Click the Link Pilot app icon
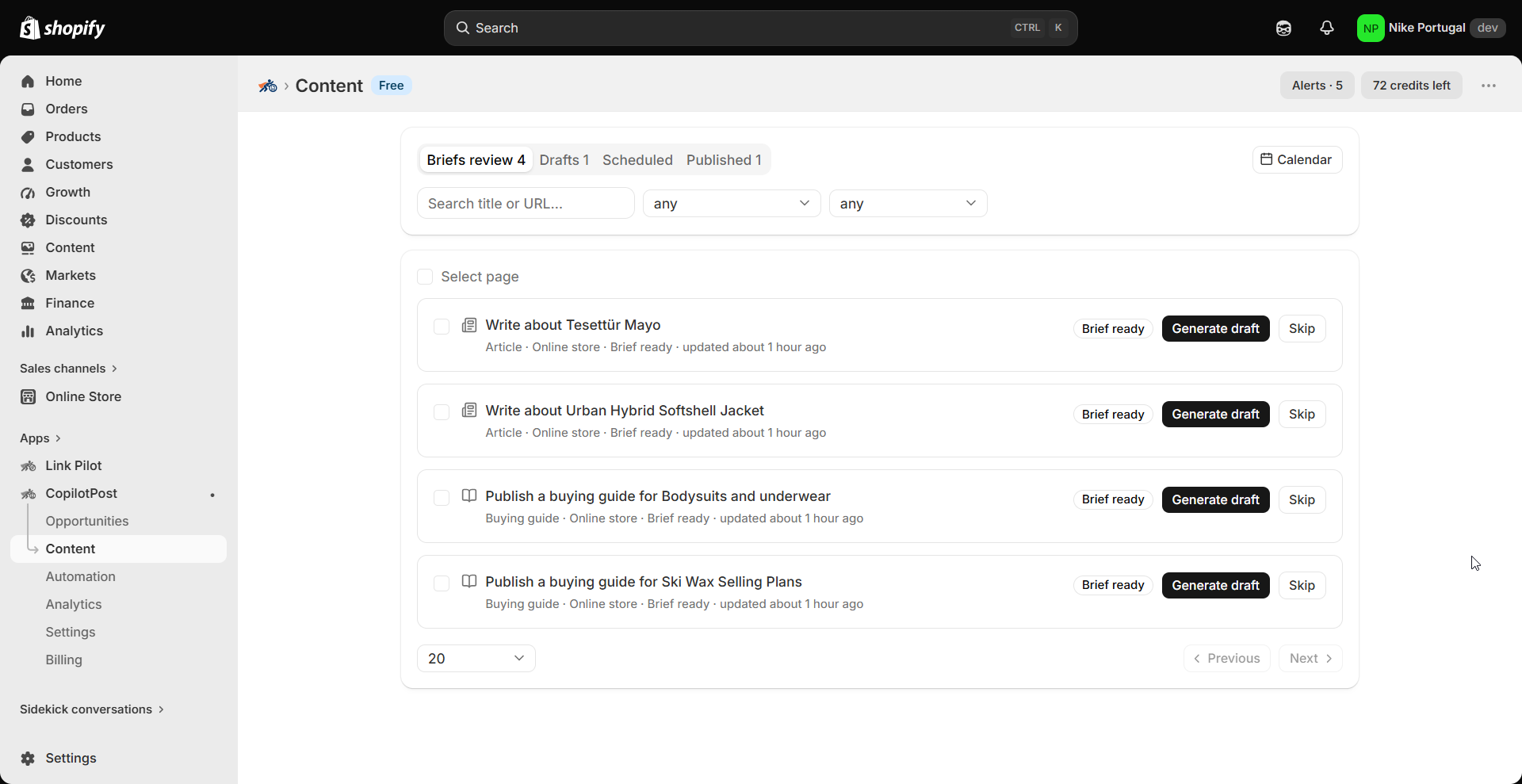 click(28, 465)
